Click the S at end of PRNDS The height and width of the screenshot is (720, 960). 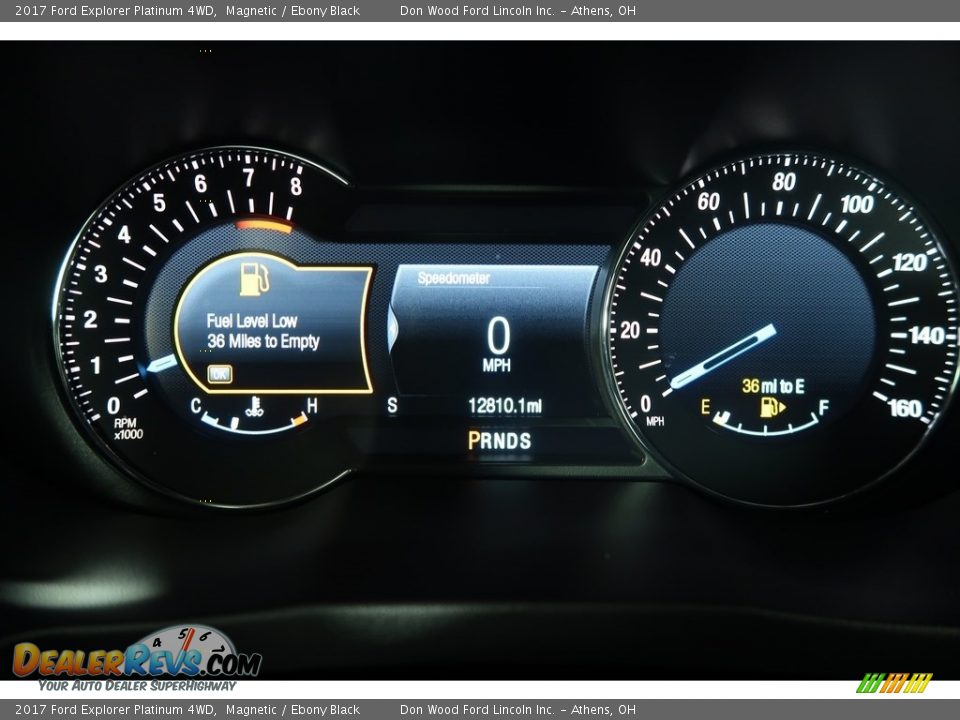[x=525, y=440]
